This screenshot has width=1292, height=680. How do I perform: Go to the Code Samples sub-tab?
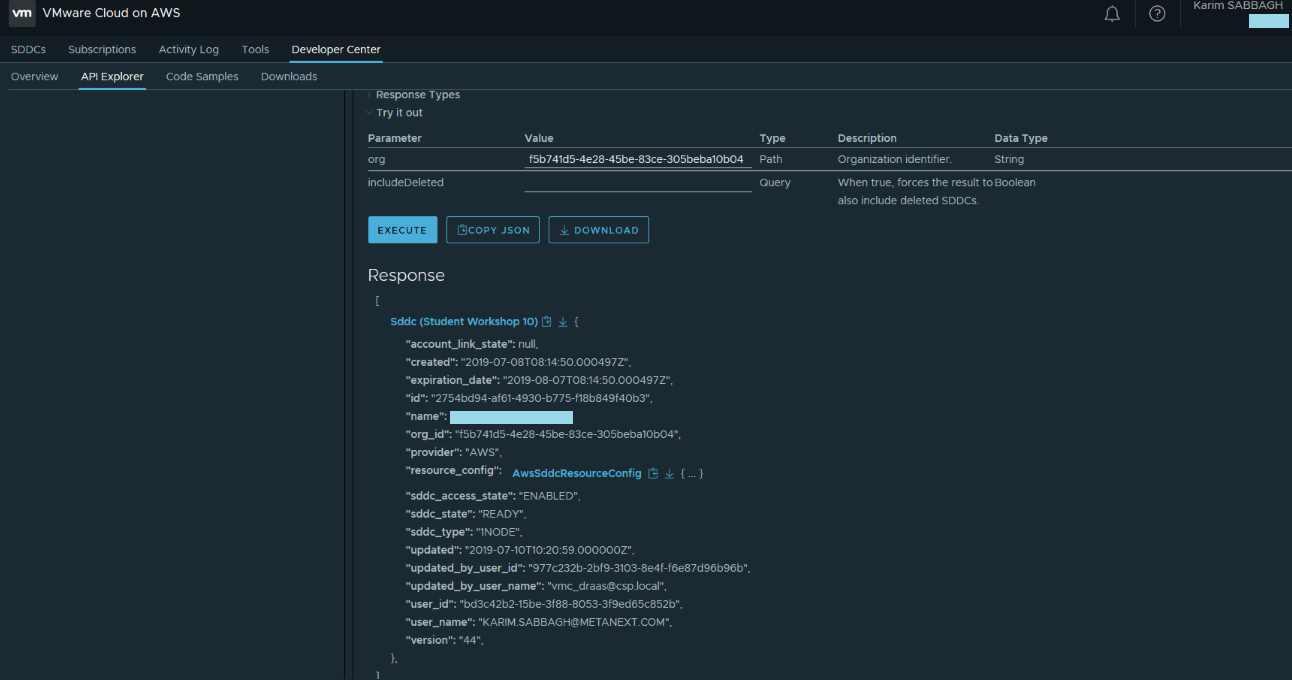pyautogui.click(x=202, y=77)
